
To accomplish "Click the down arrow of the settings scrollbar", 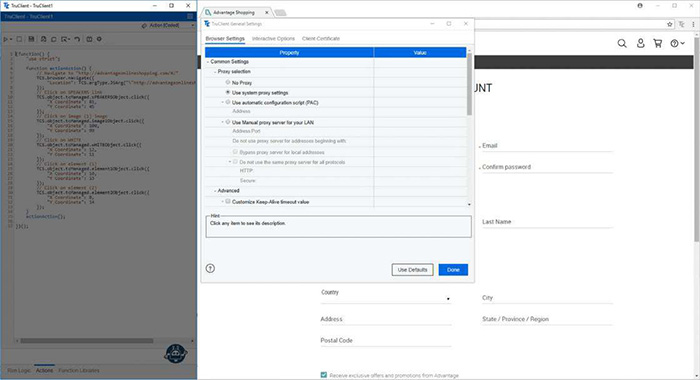I will click(x=469, y=204).
